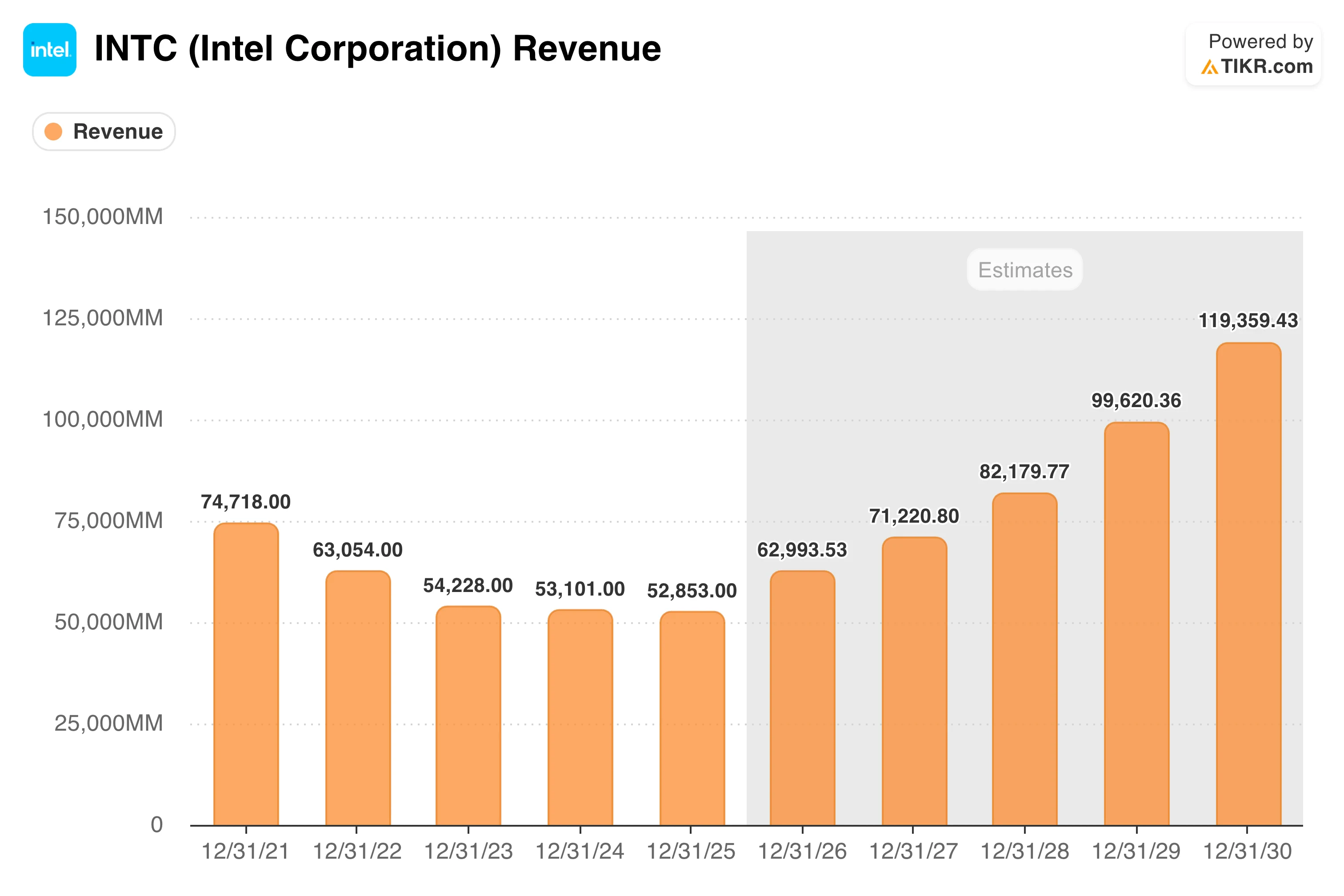This screenshot has width=1344, height=896.
Task: Click the 52,853.00 data label
Action: 692,590
